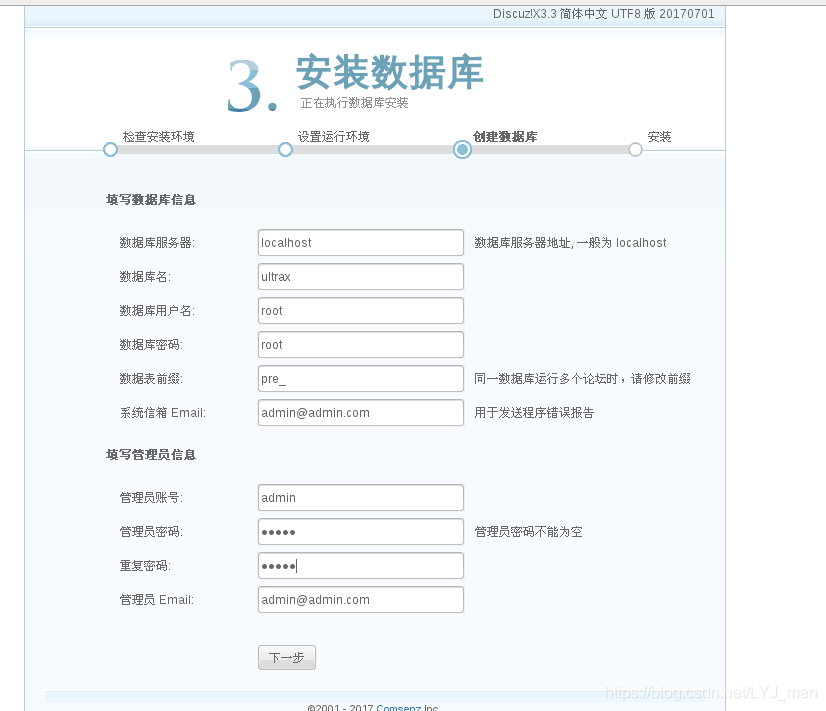Click the localhost database server input field
Viewport: 826px width, 711px height.
tap(360, 242)
